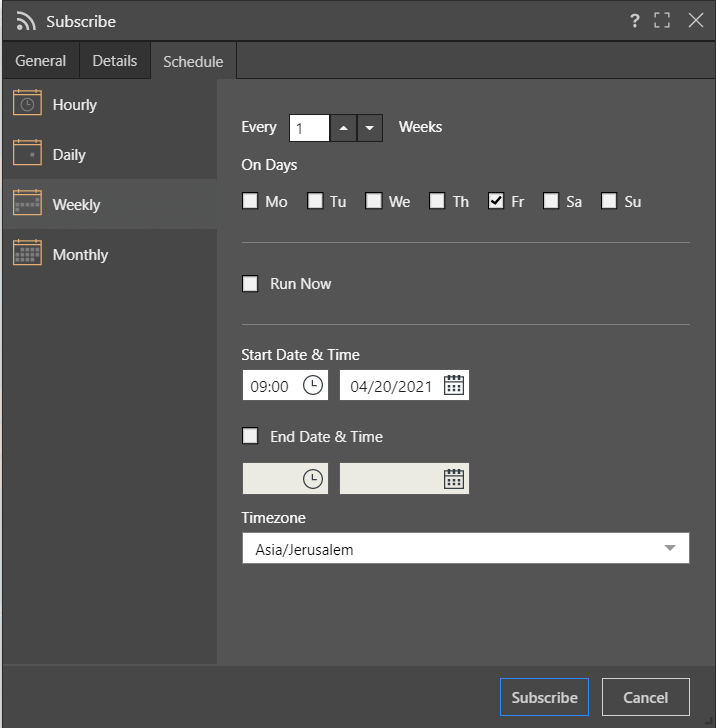716x728 pixels.
Task: Uncheck the Fr day checkbox
Action: tap(496, 201)
